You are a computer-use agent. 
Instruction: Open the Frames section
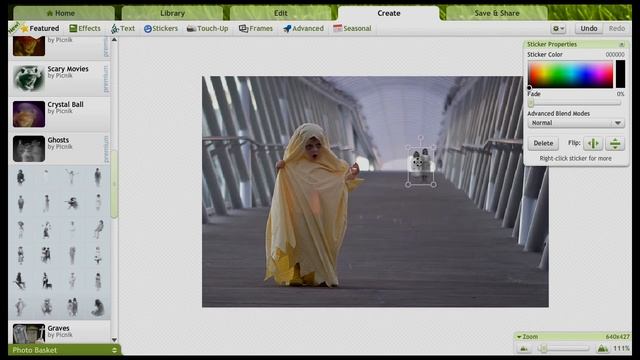point(256,28)
